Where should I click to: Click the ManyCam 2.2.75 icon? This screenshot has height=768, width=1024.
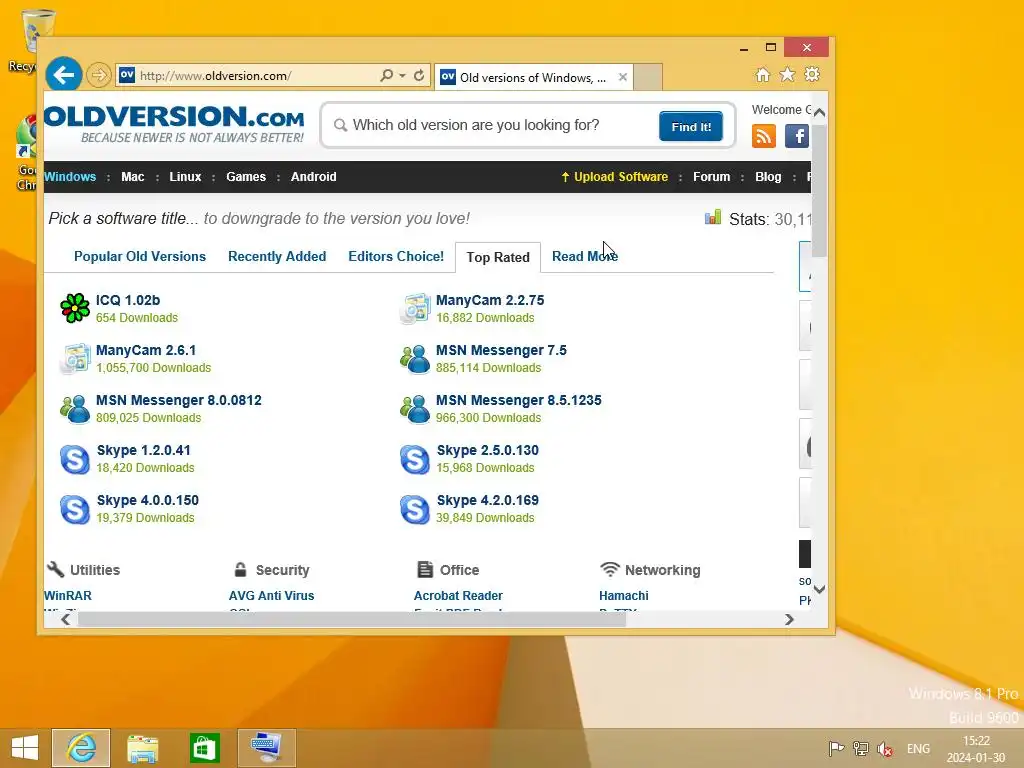click(x=415, y=308)
